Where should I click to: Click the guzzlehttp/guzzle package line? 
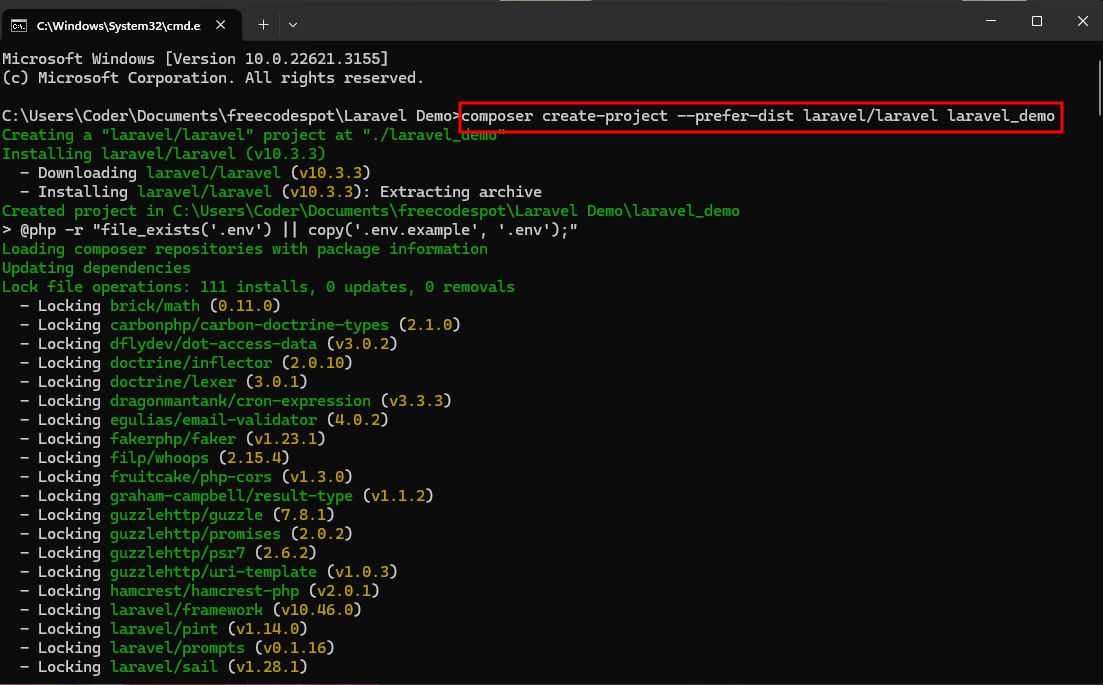tap(177, 515)
